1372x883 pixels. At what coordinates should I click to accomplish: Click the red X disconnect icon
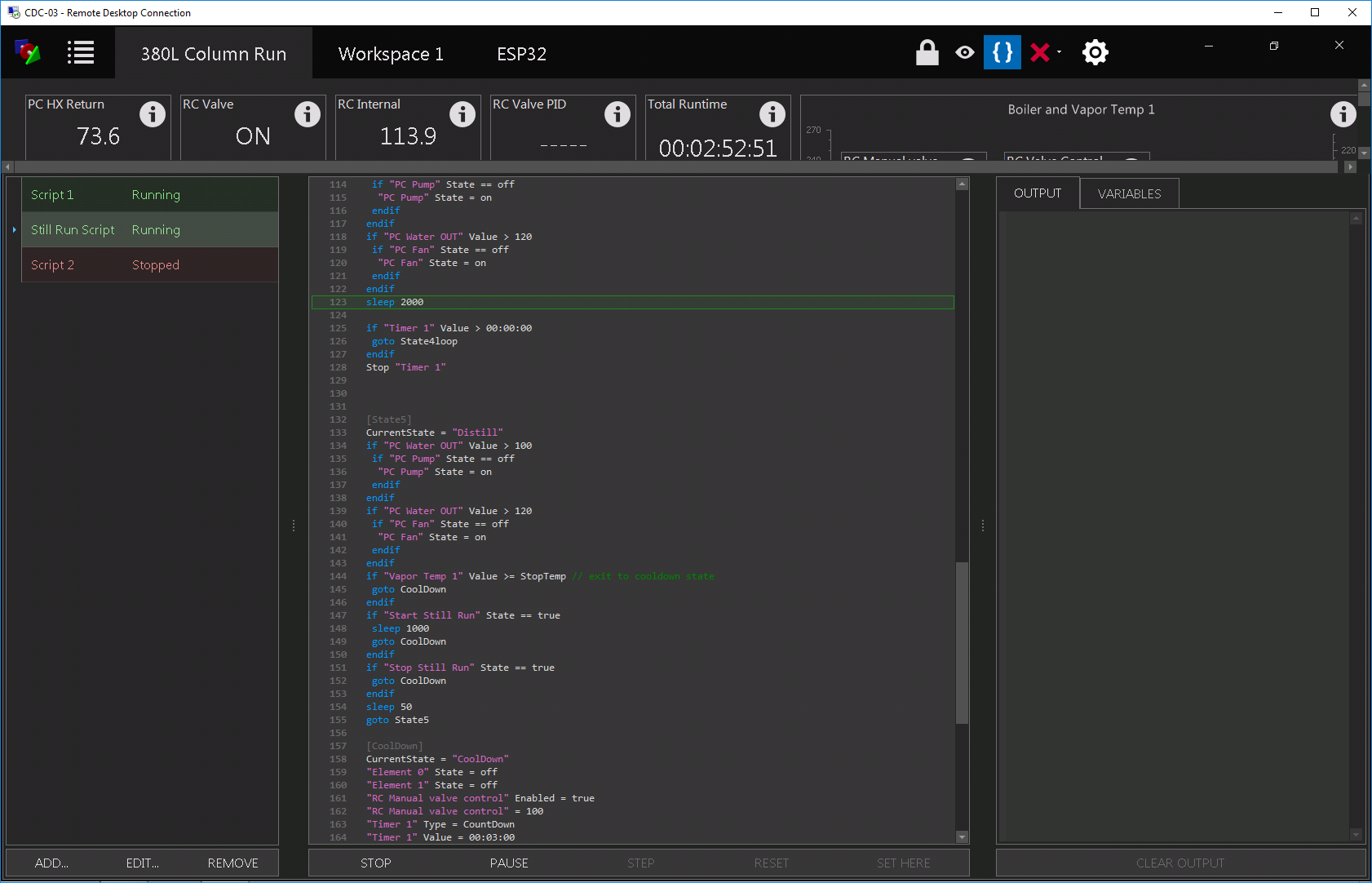tap(1039, 53)
